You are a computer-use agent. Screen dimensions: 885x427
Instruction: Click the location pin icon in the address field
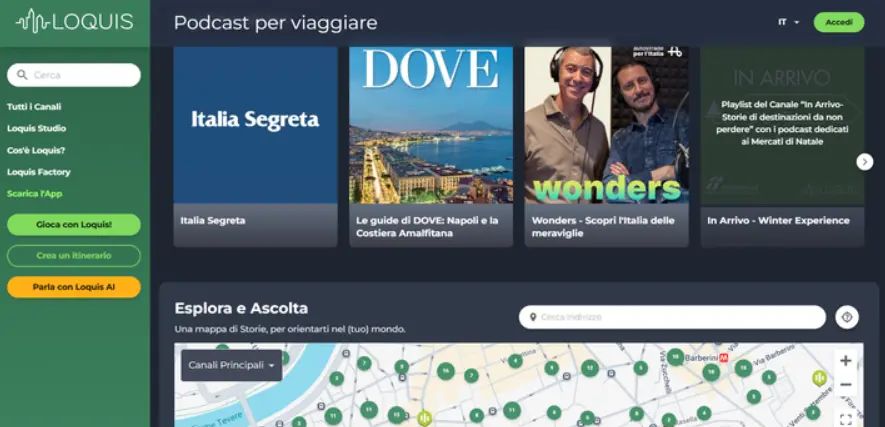[532, 317]
